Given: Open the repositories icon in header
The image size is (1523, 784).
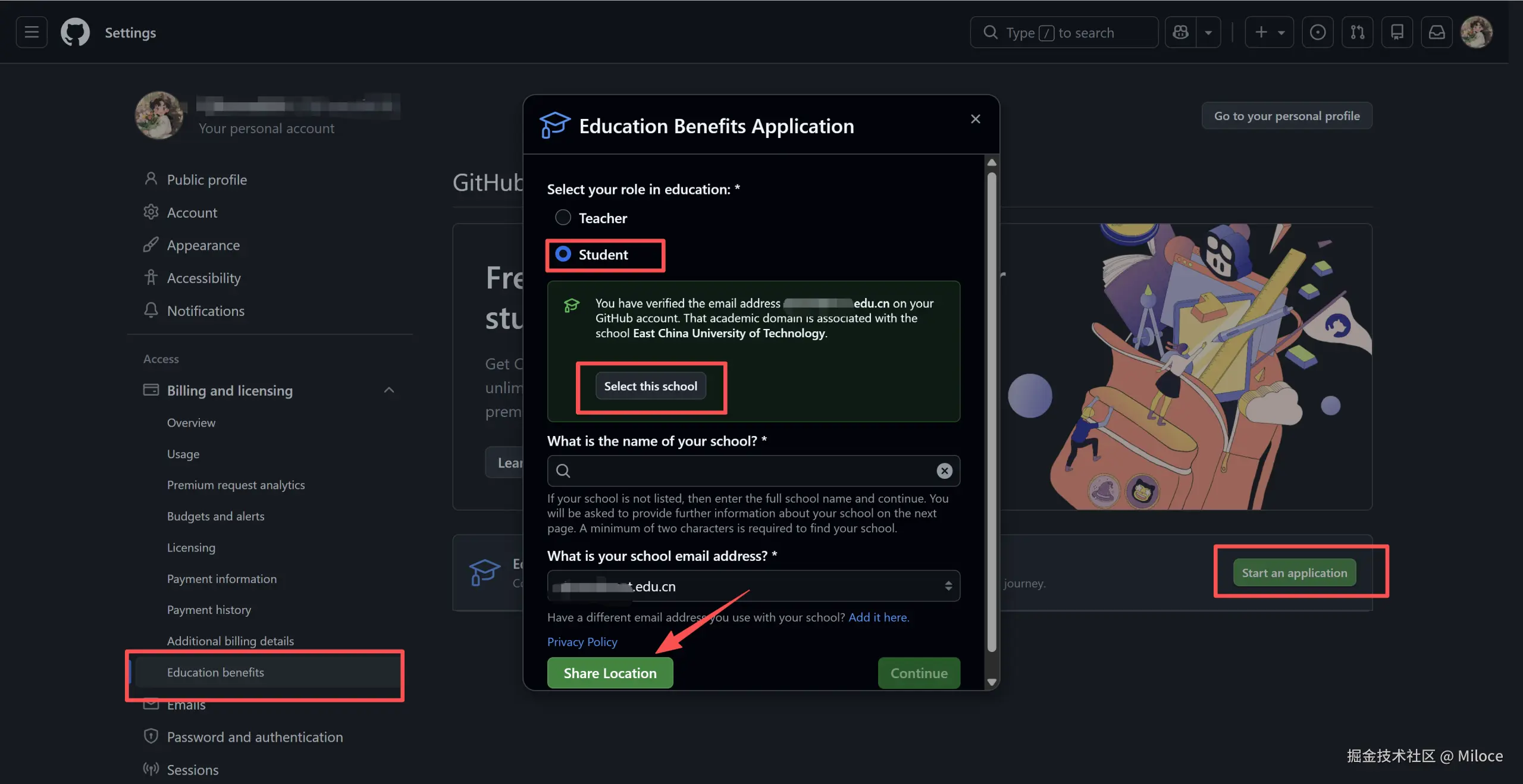Looking at the screenshot, I should point(1396,32).
